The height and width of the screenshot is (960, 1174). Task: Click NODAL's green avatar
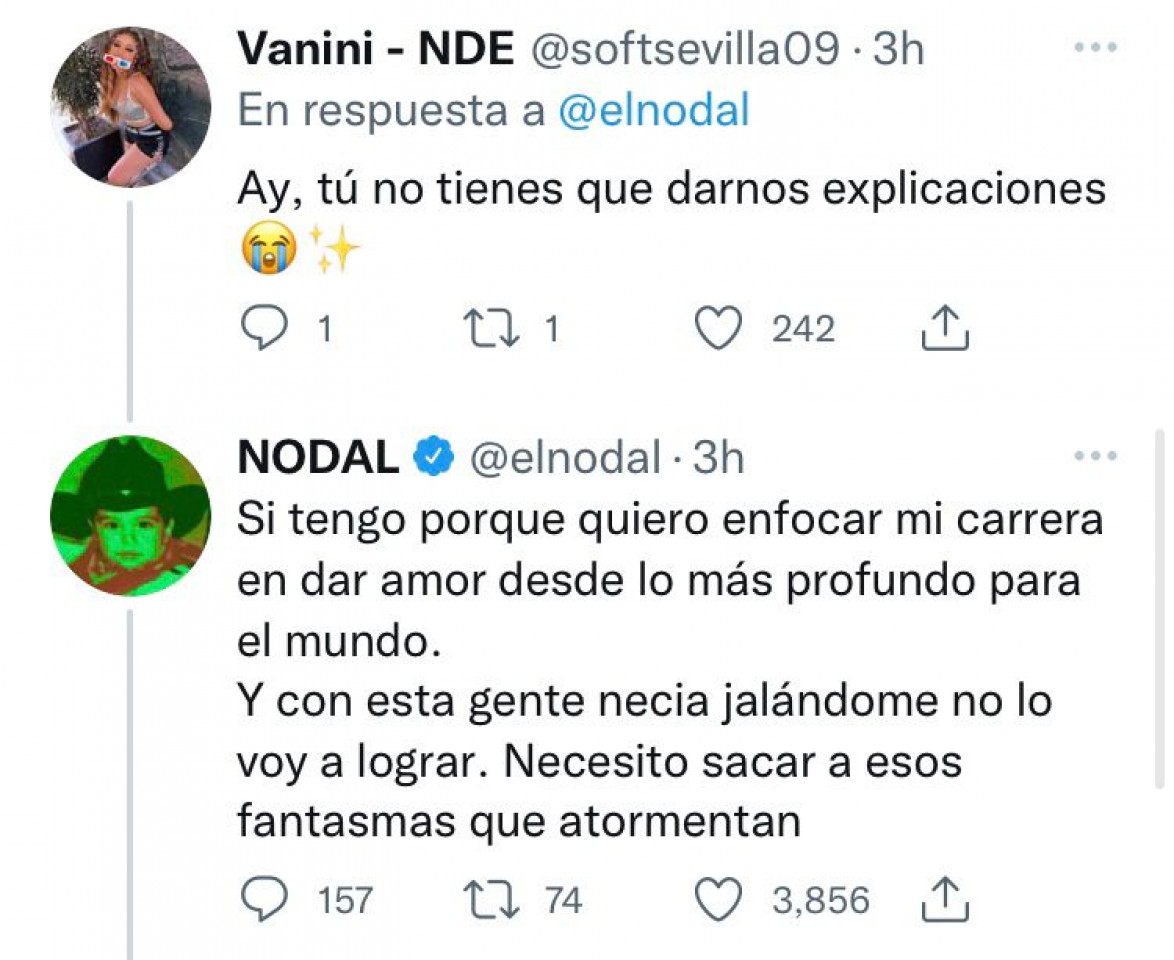[x=130, y=515]
